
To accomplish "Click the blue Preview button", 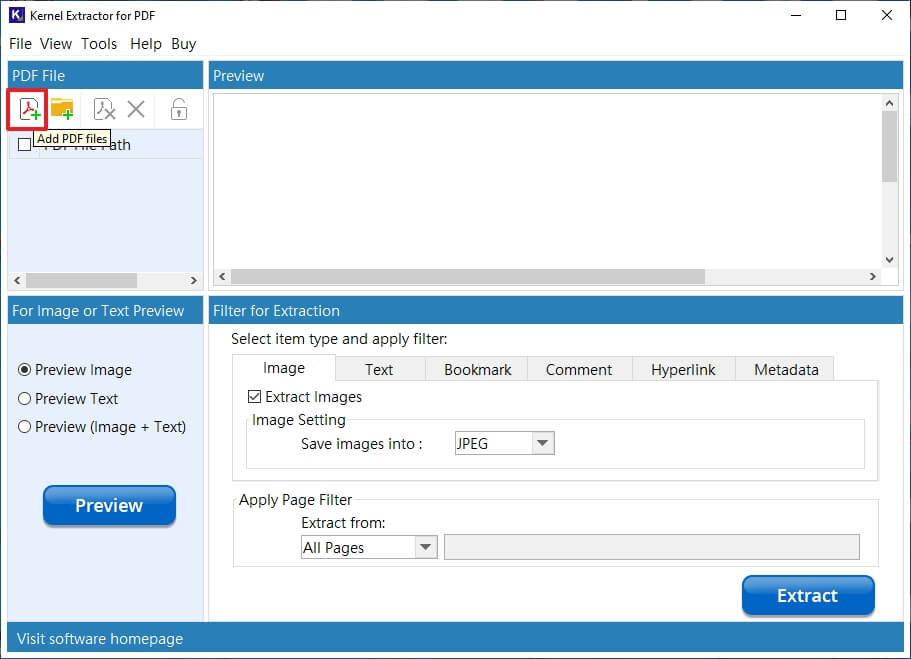I will [109, 505].
